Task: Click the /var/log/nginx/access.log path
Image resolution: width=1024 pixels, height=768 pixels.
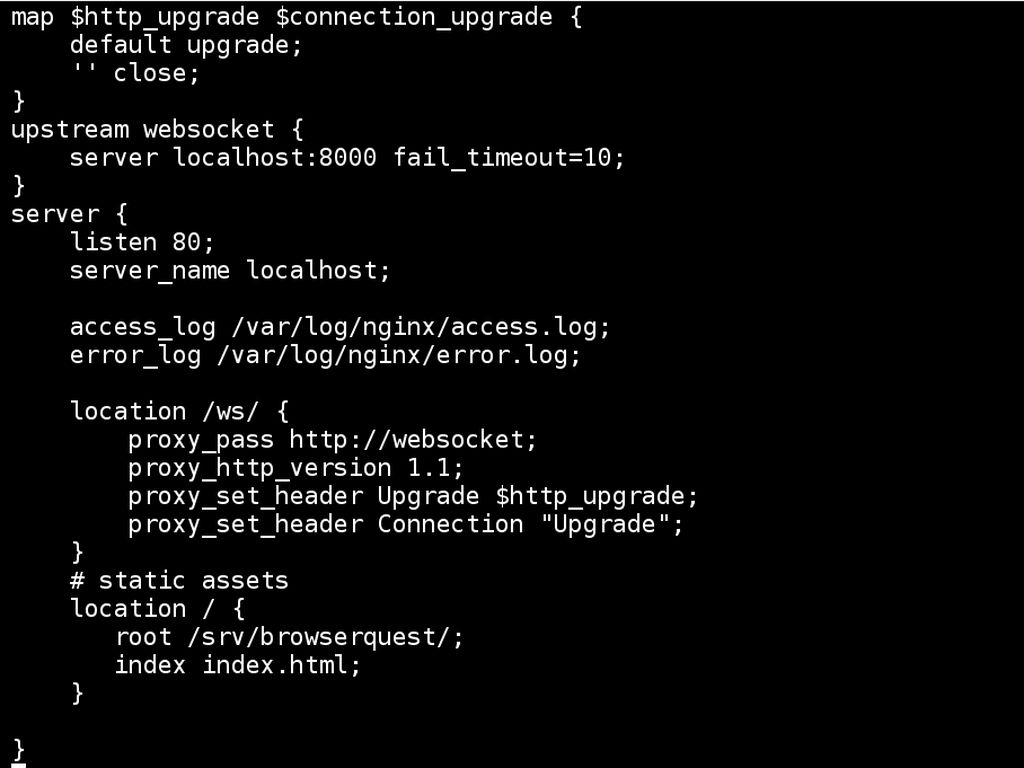Action: pyautogui.click(x=420, y=327)
